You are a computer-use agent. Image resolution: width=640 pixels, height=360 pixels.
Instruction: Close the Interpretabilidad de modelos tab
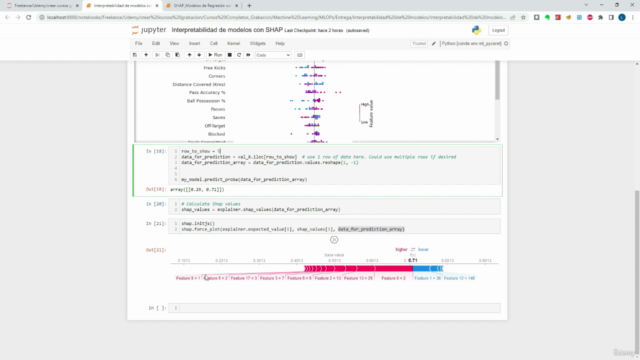coord(157,6)
